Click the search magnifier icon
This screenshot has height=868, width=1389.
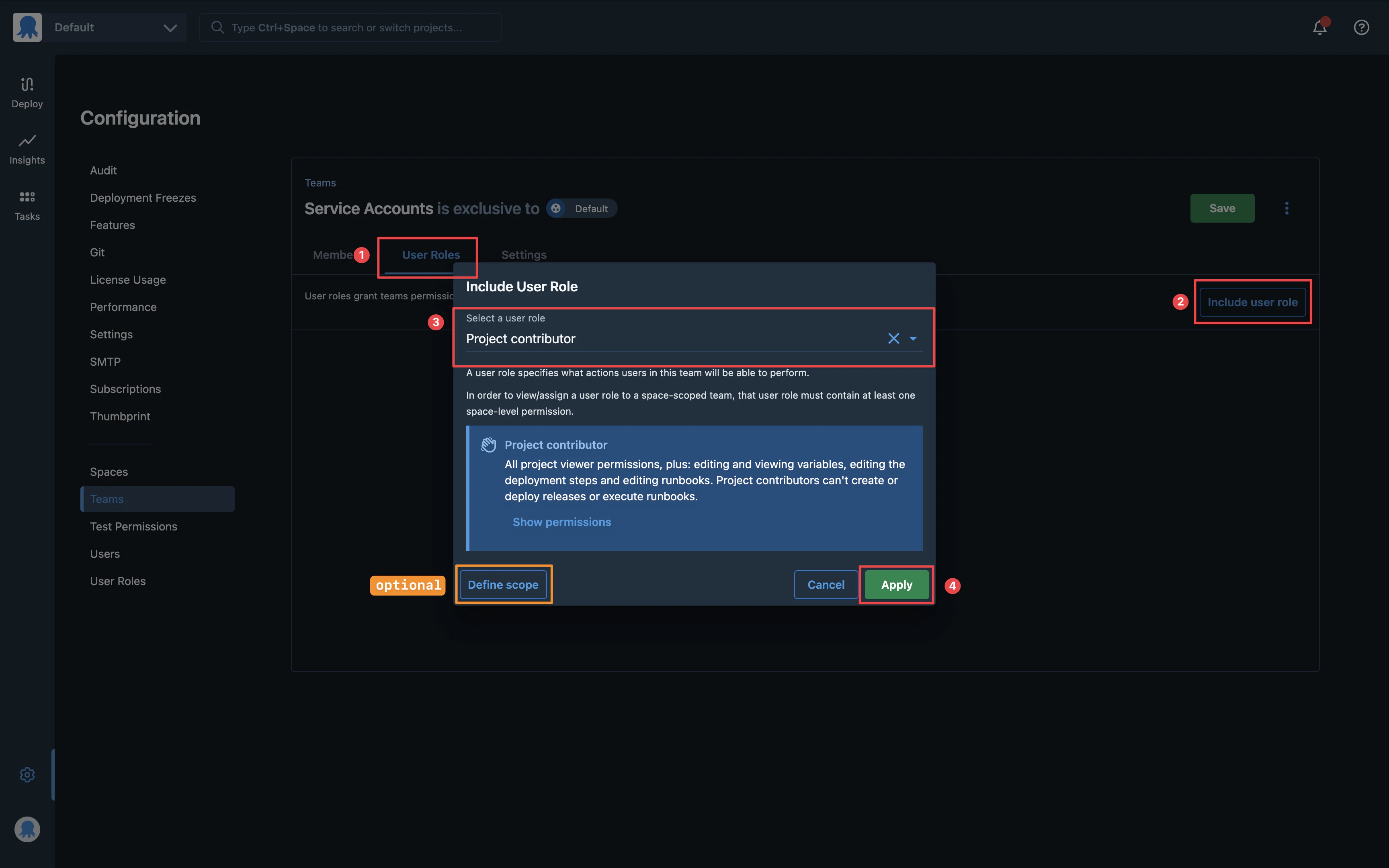tap(217, 27)
